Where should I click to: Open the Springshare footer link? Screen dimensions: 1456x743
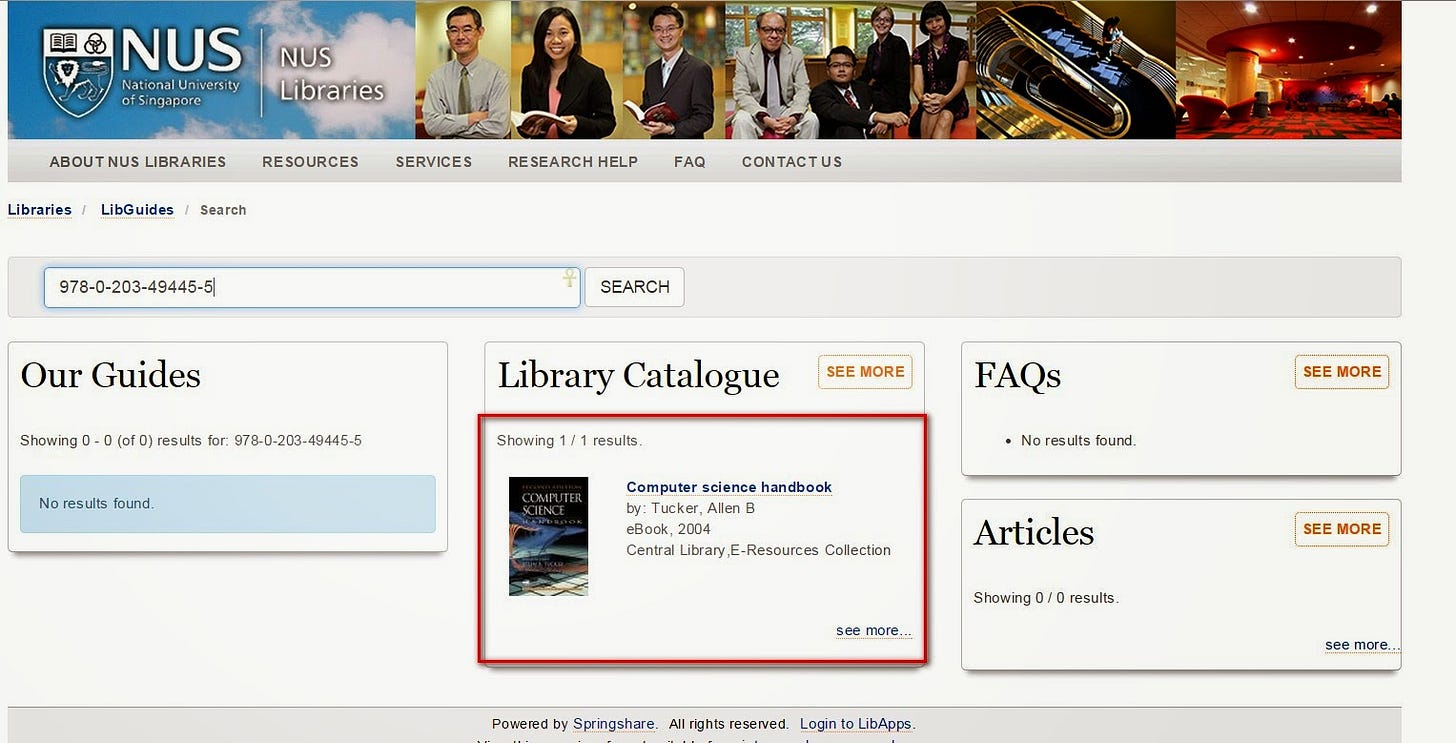point(614,724)
